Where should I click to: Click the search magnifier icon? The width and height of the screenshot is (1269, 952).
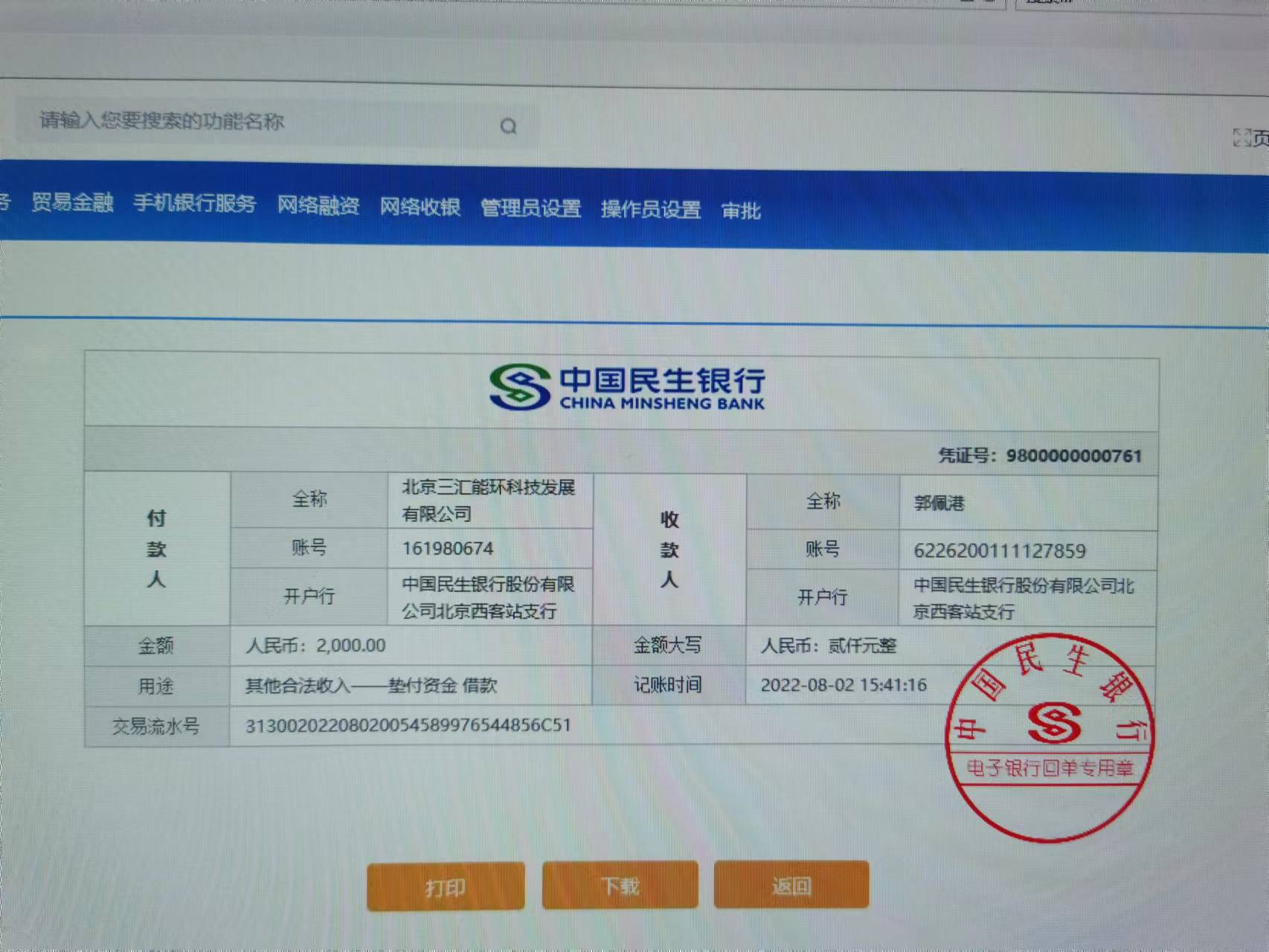click(508, 126)
